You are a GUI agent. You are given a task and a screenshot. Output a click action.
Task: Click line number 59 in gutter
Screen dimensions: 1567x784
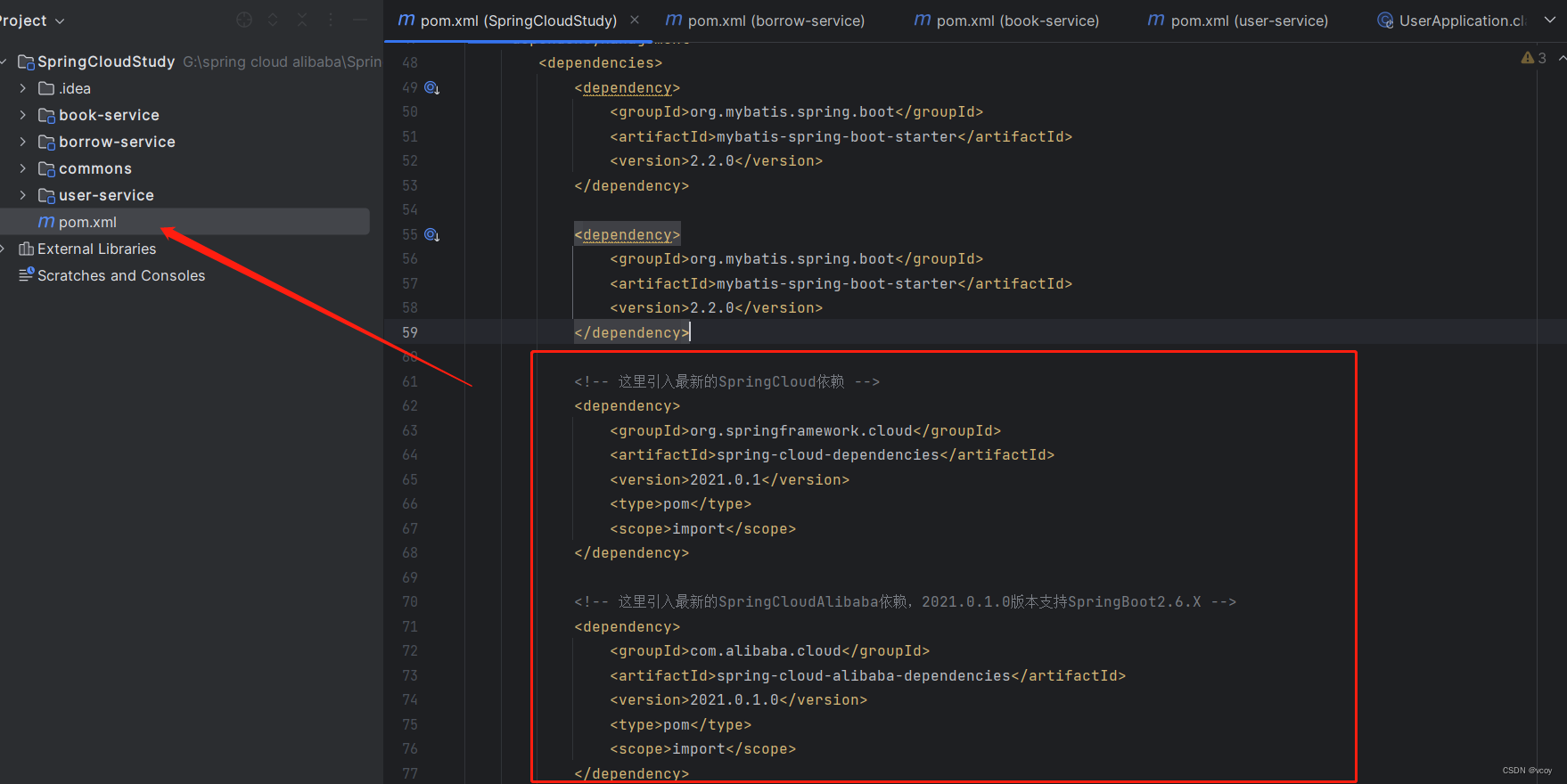coord(410,332)
